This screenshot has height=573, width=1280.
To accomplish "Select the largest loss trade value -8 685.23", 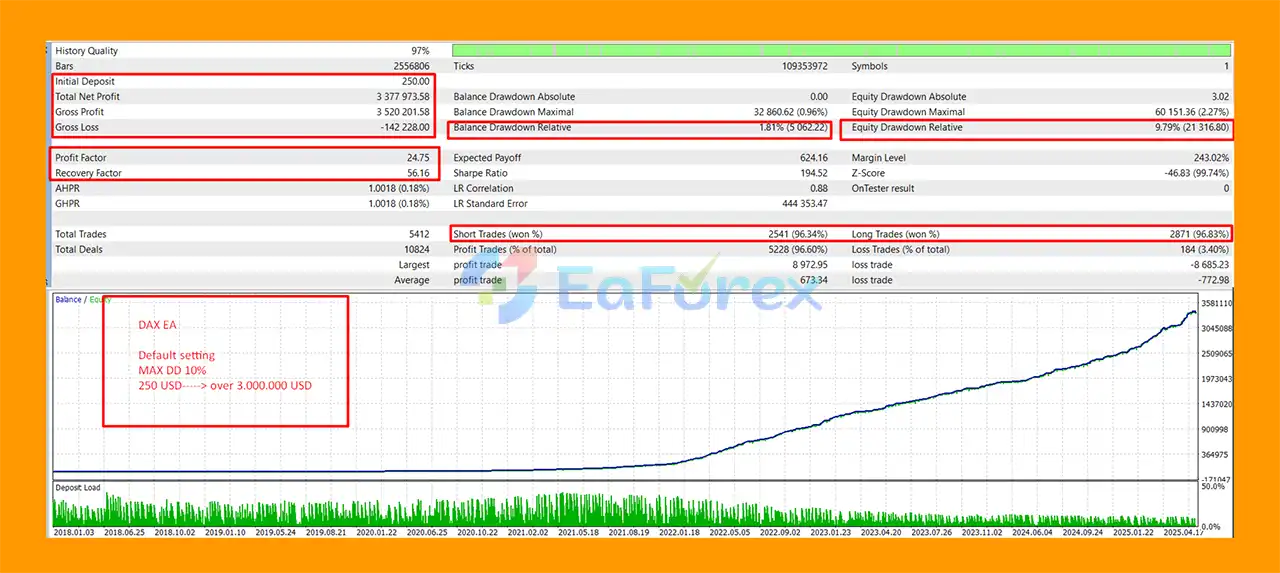I will click(1211, 265).
